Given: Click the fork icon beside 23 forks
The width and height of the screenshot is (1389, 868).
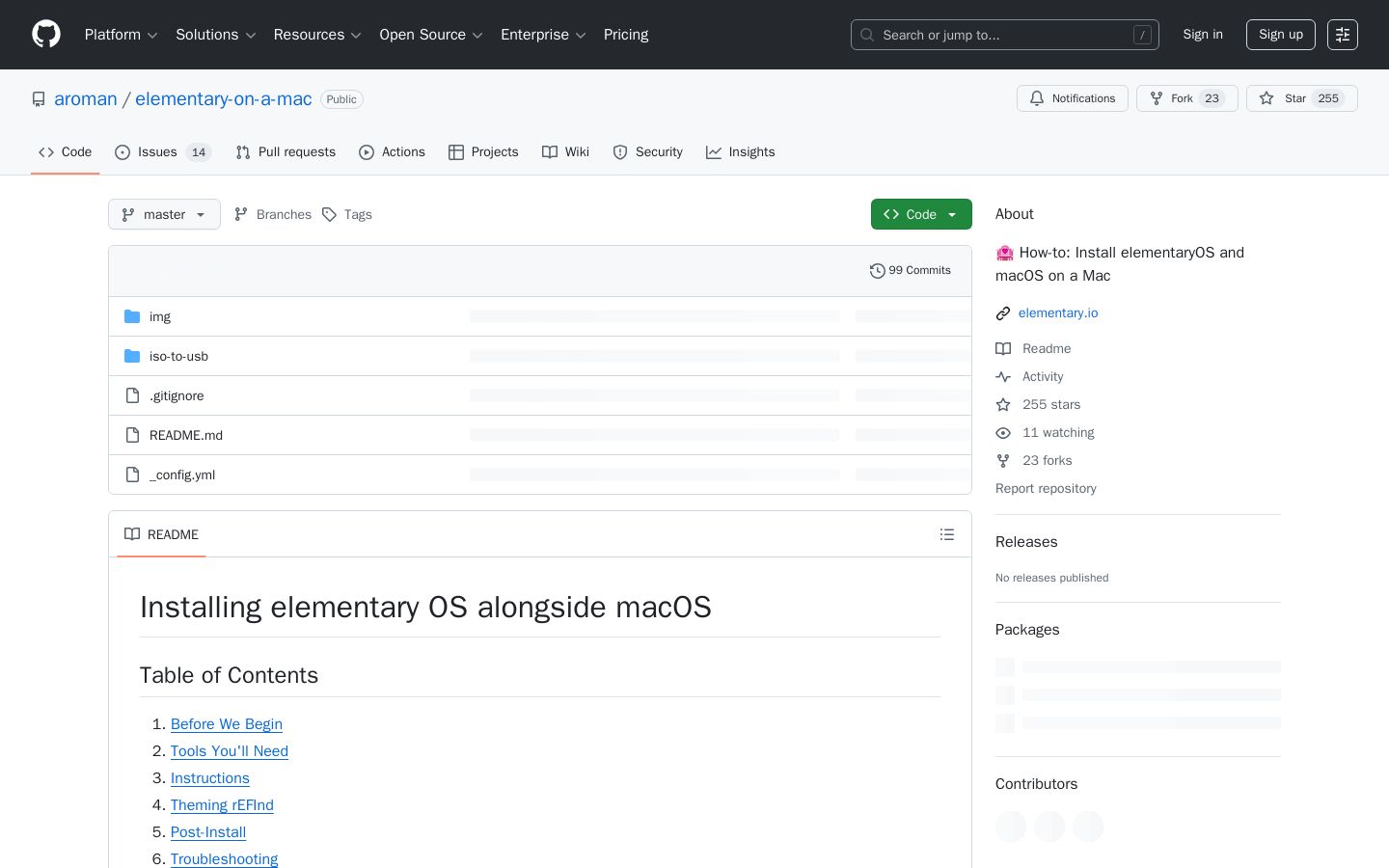Looking at the screenshot, I should (1003, 461).
